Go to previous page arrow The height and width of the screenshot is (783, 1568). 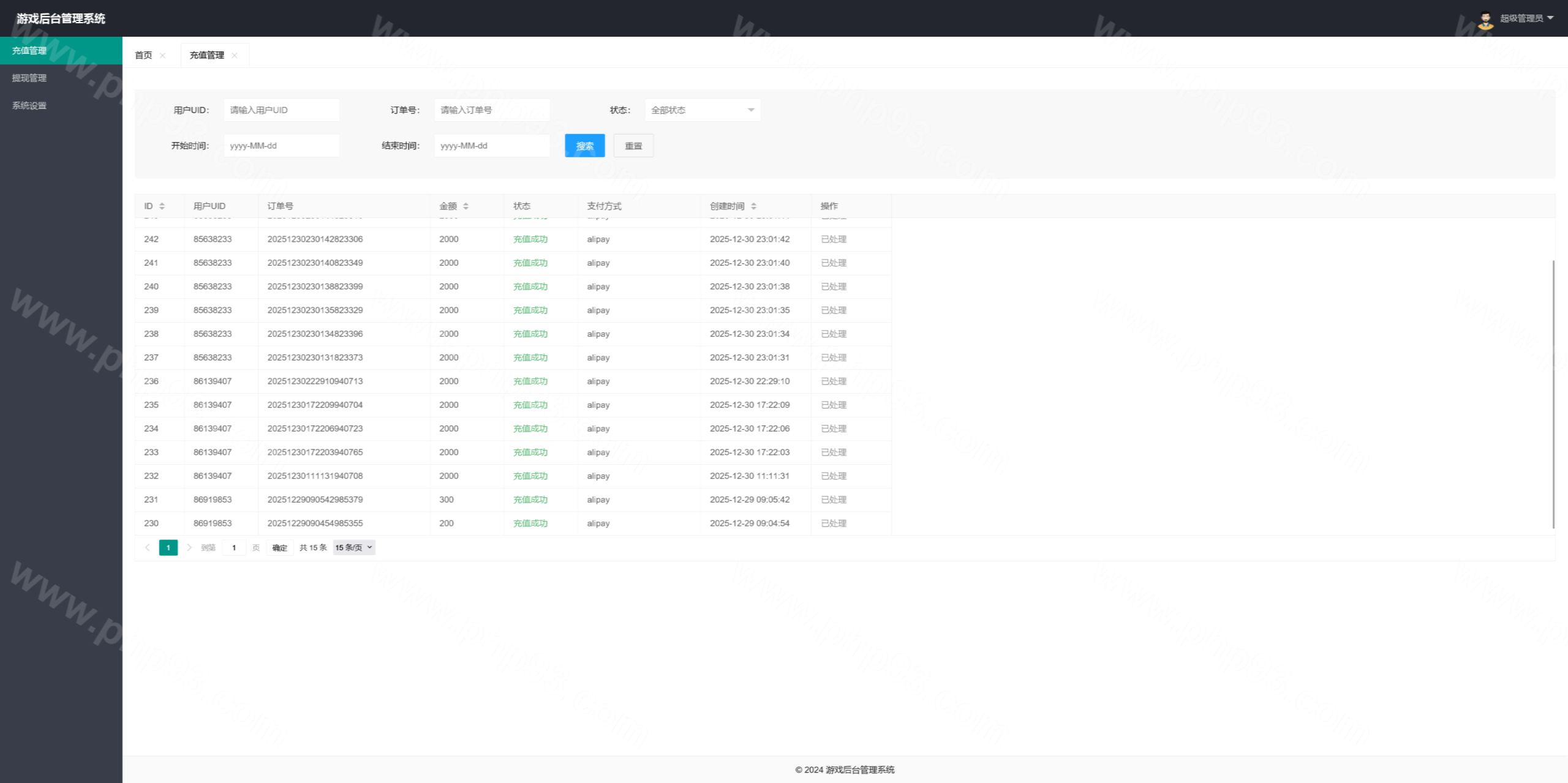(x=147, y=547)
